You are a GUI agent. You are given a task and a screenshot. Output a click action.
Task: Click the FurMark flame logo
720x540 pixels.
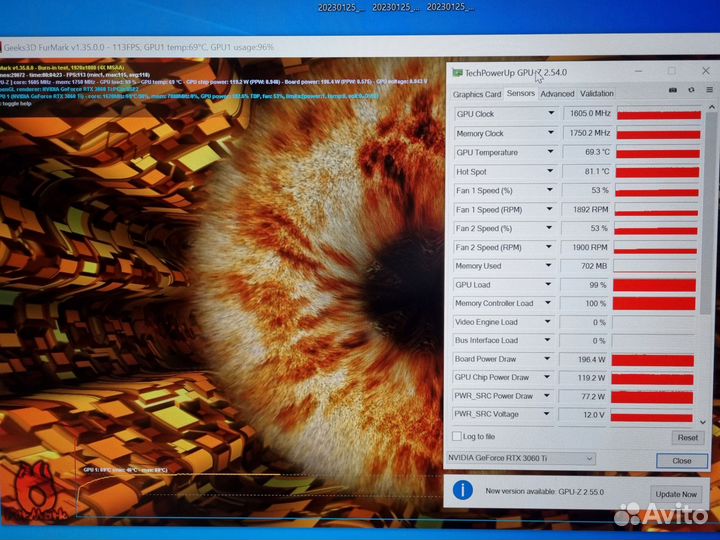[x=37, y=491]
